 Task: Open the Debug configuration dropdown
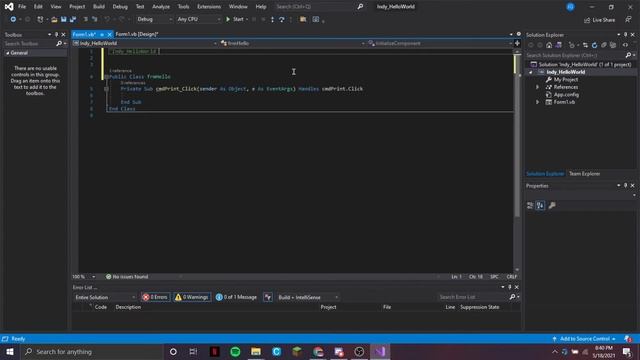tap(154, 19)
